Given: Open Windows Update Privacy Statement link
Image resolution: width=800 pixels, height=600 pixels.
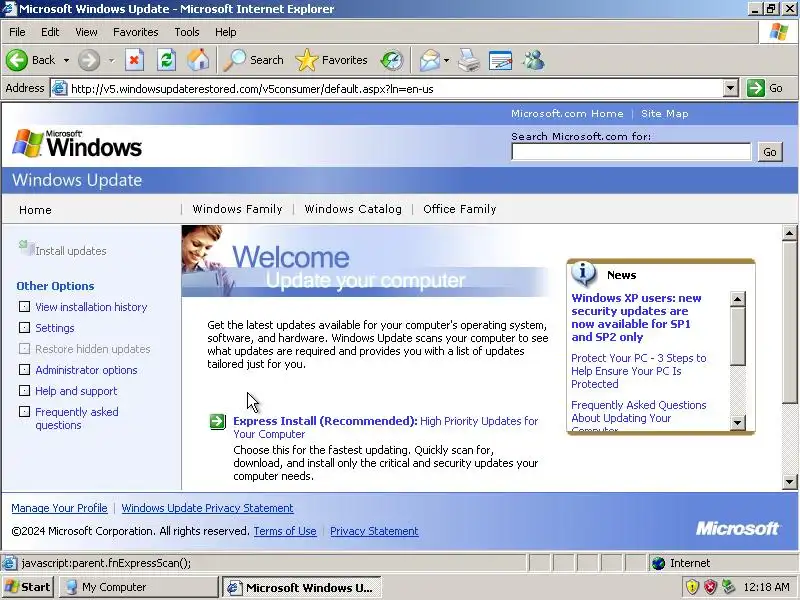Looking at the screenshot, I should 207,508.
